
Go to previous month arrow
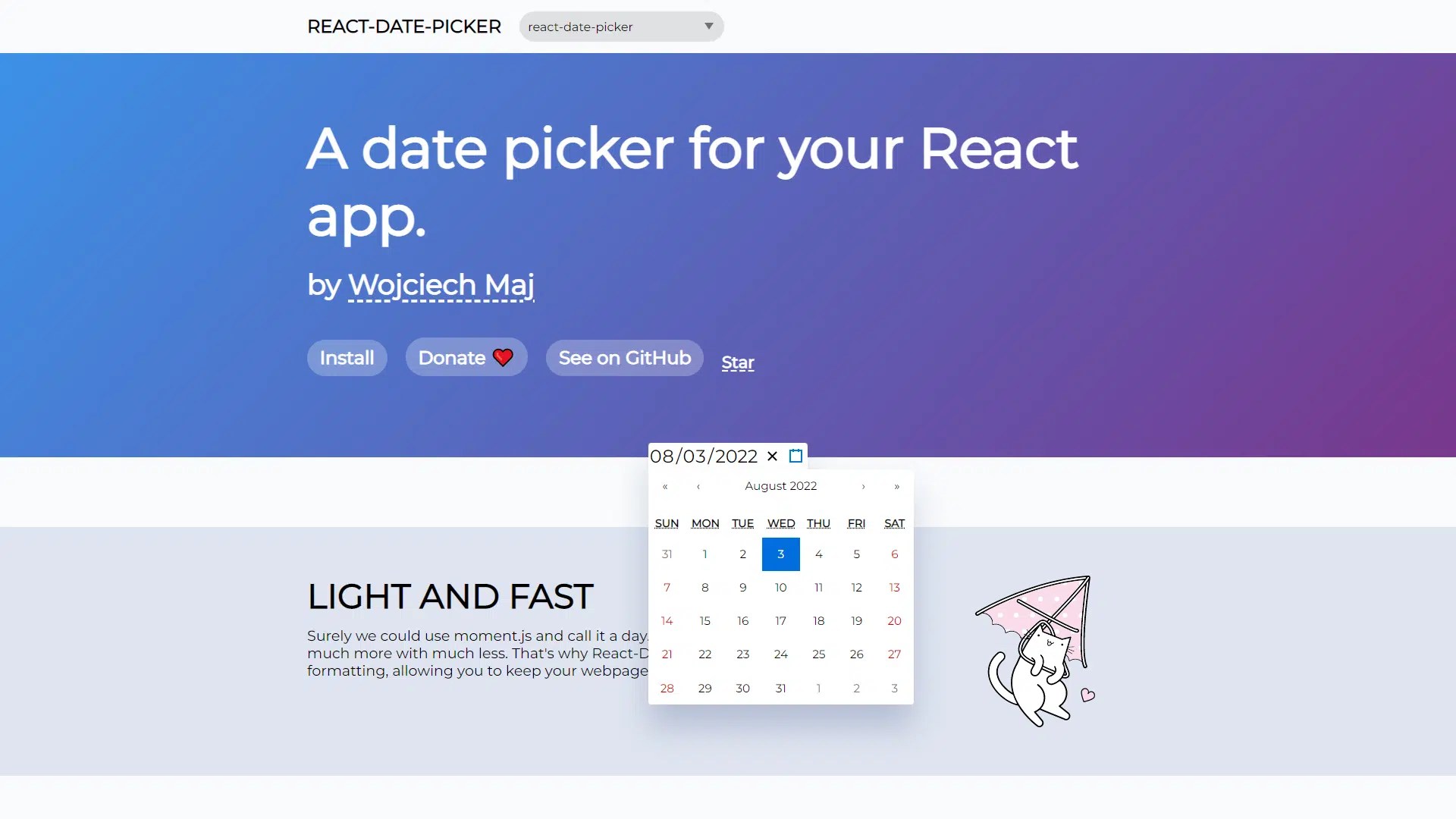pos(698,486)
